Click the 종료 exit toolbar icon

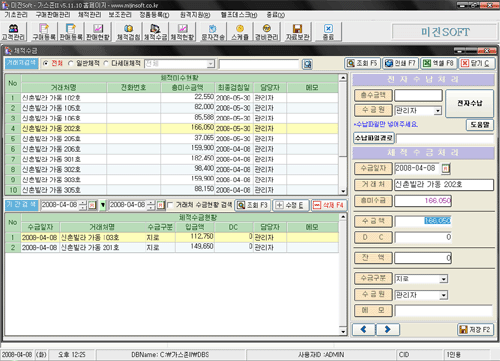click(x=328, y=32)
